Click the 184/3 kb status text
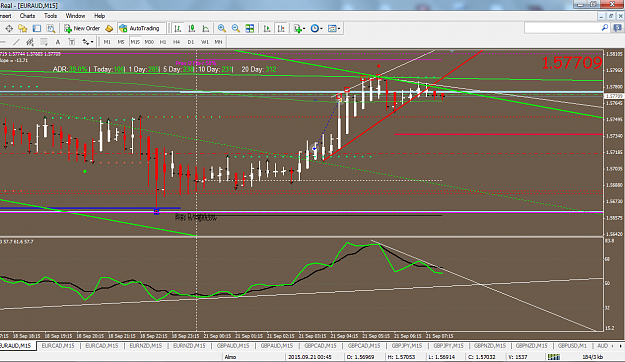Image resolution: width=625 pixels, height=362 pixels. [592, 357]
